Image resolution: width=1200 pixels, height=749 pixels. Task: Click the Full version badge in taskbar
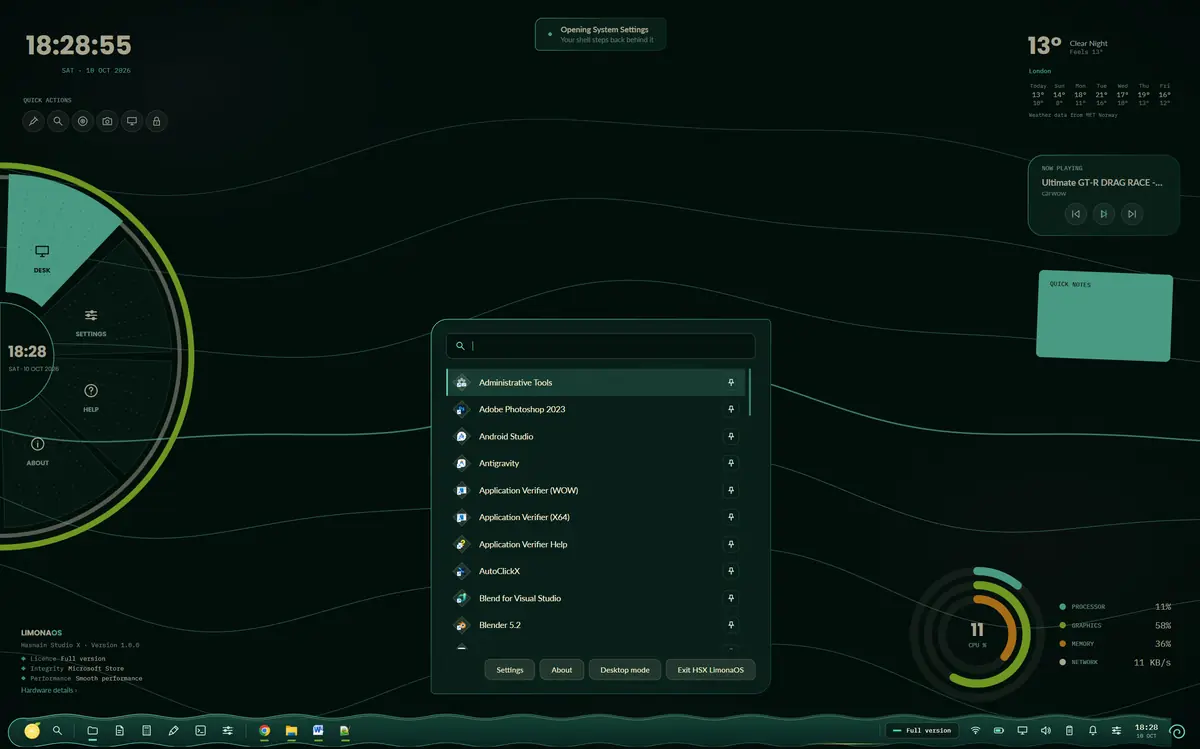coord(922,731)
